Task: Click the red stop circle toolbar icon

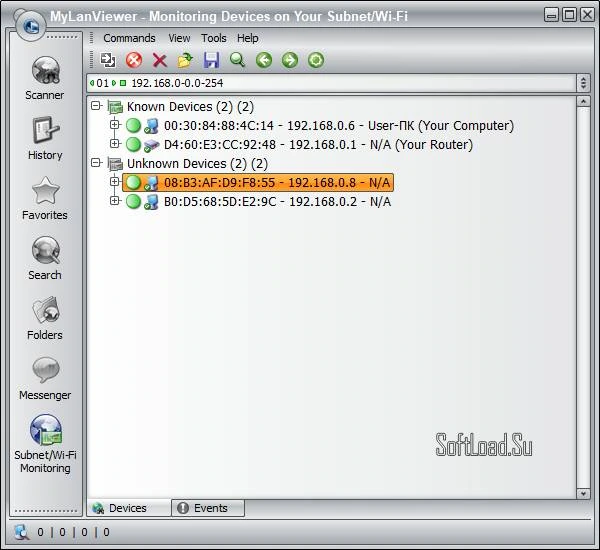Action: tap(134, 60)
